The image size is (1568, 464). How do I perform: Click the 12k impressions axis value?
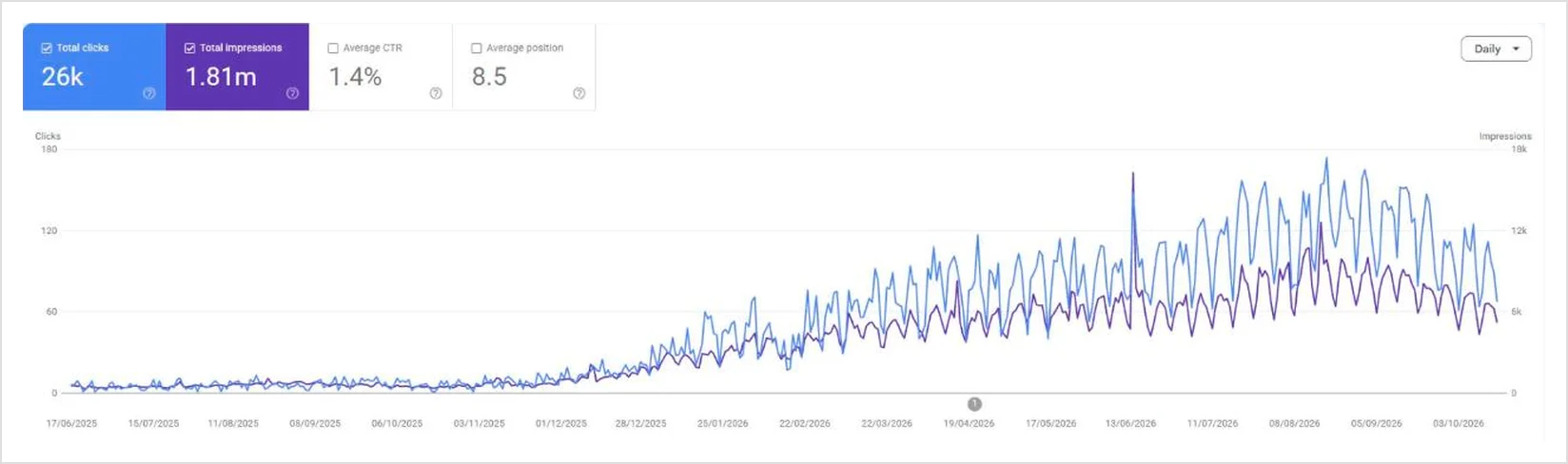(x=1519, y=231)
